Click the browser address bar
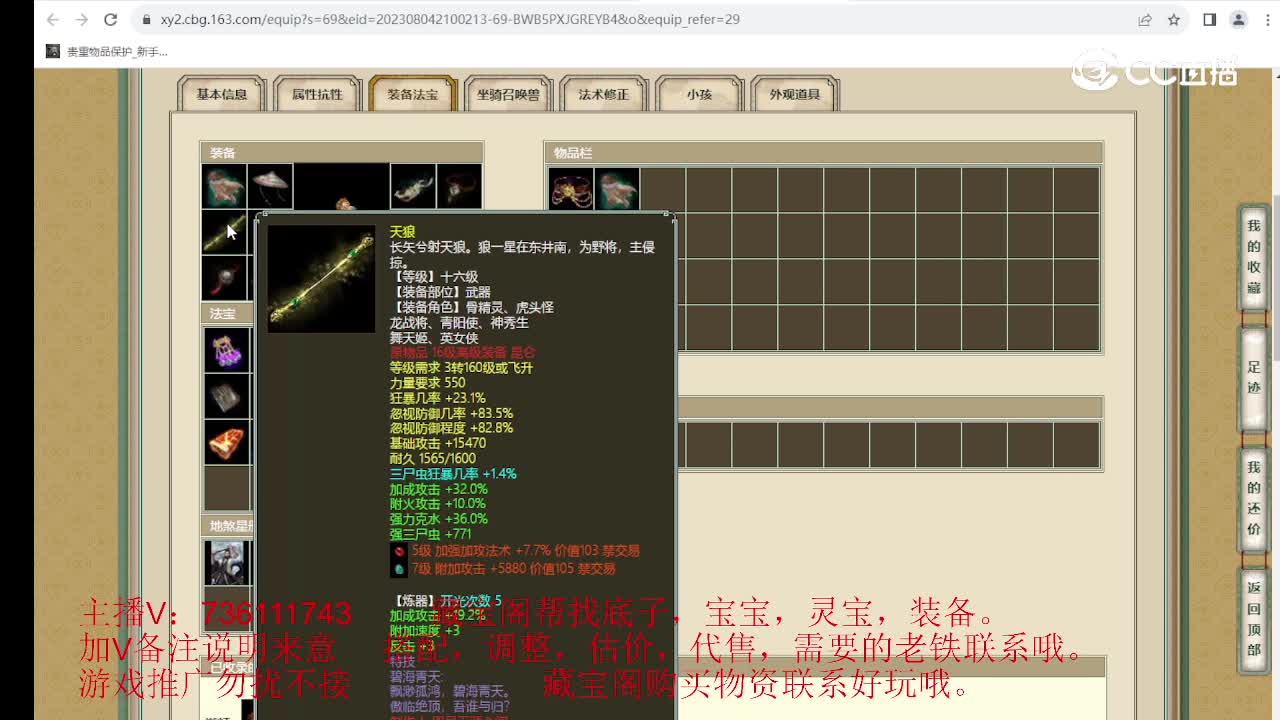This screenshot has width=1280, height=720. (400, 19)
